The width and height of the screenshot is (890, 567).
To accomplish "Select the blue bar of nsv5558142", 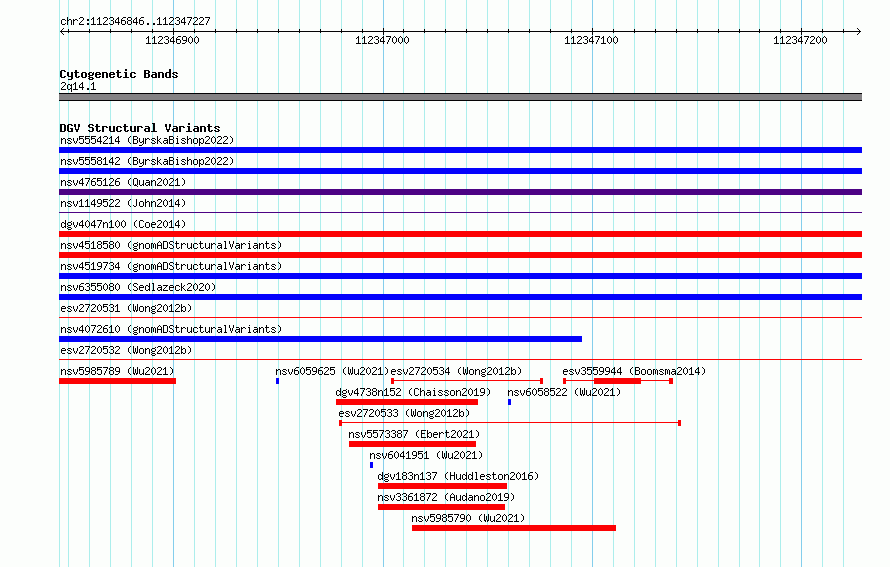I will (x=460, y=171).
